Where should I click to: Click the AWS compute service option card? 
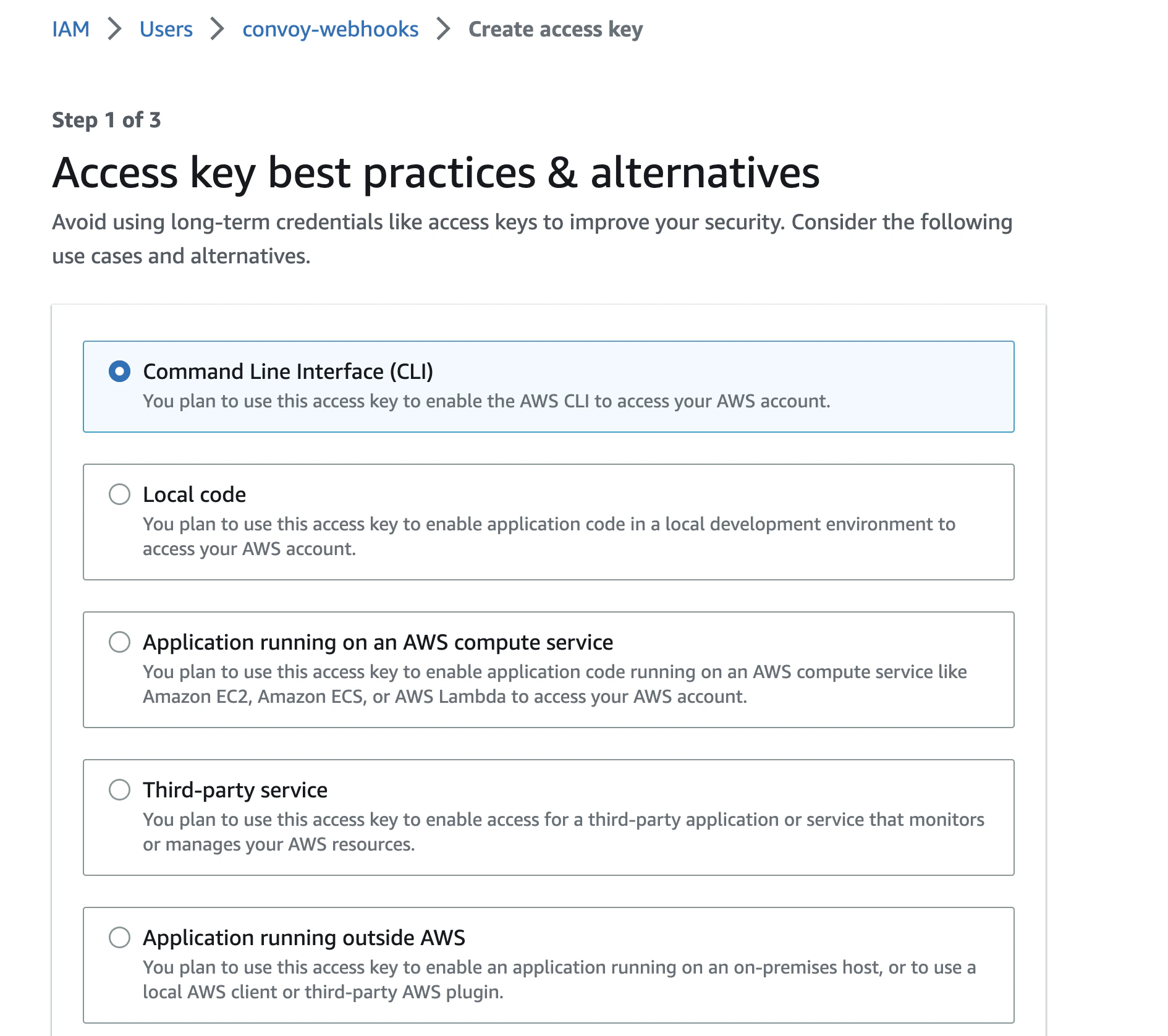pos(548,669)
